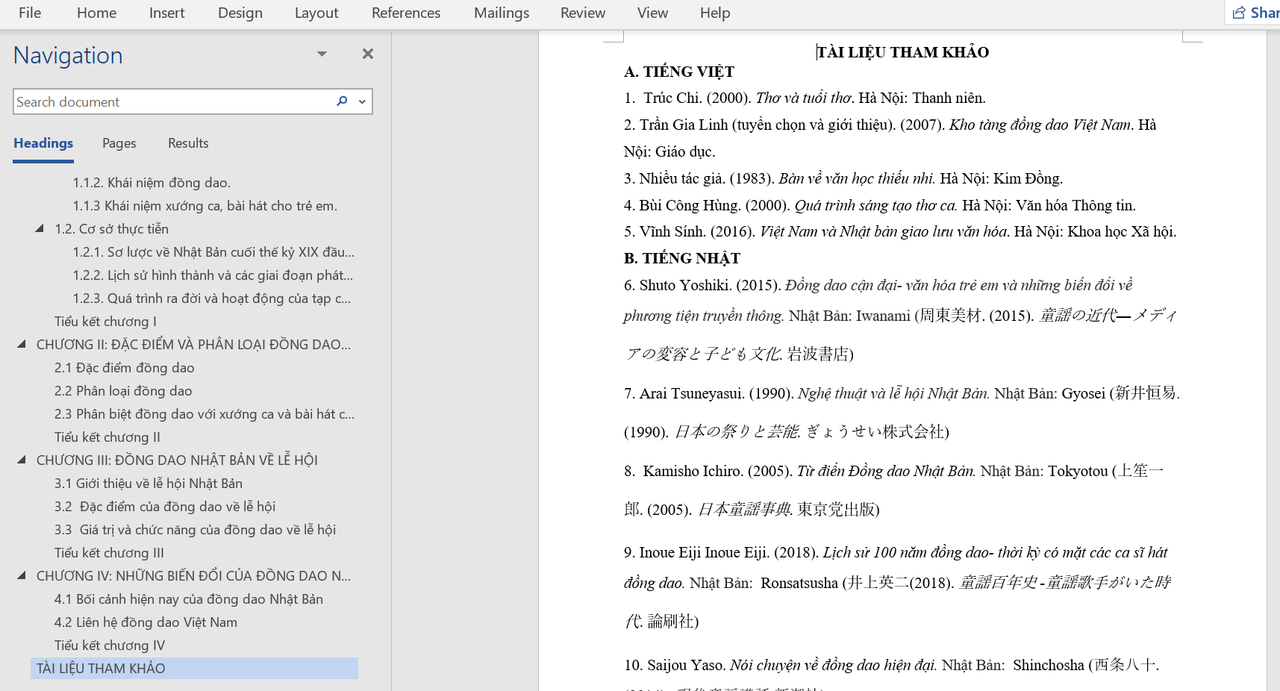This screenshot has width=1280, height=691.
Task: Collapse the 1.2. Cơ sở thực tiễn node
Action: [39, 229]
